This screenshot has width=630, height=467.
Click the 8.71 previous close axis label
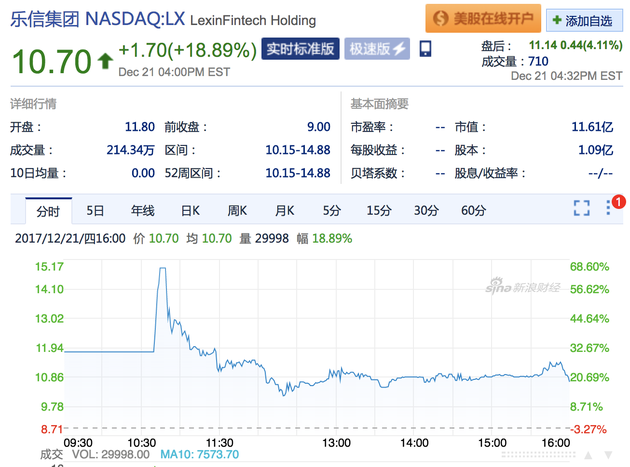tap(52, 429)
